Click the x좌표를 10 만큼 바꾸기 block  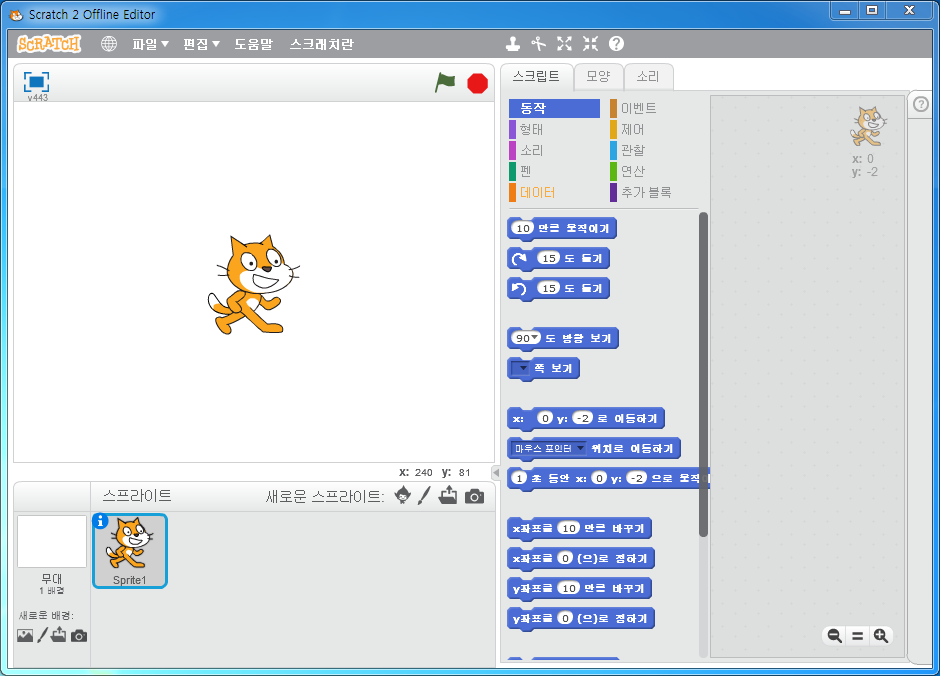[579, 528]
